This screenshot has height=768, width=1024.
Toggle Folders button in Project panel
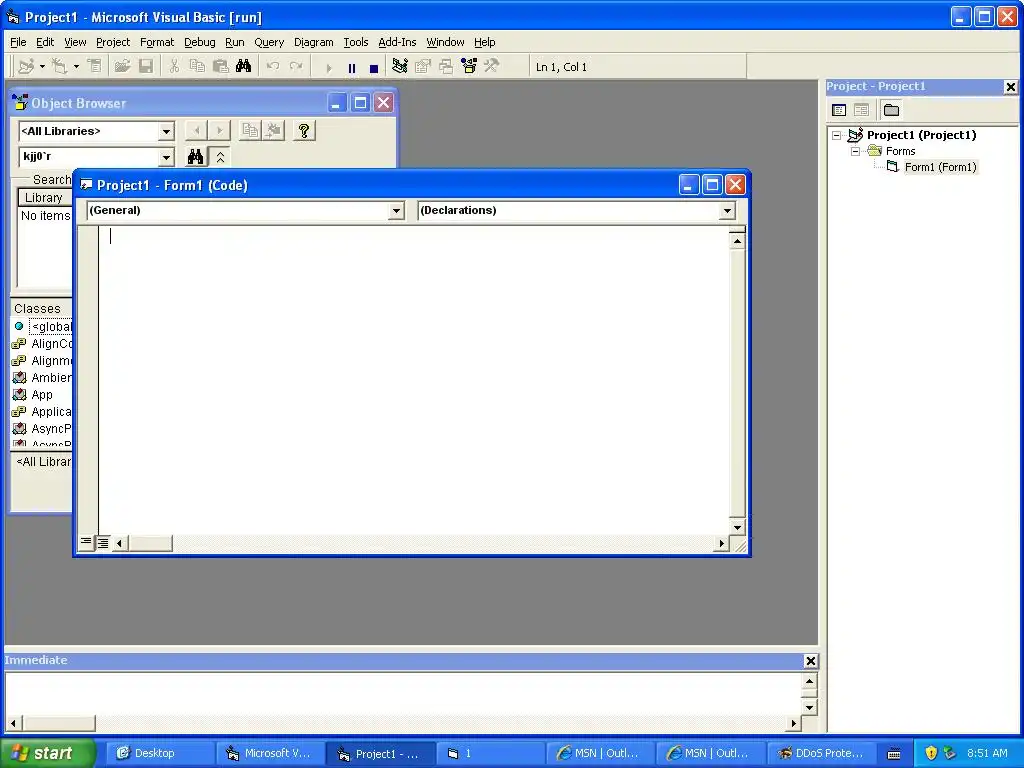point(891,110)
